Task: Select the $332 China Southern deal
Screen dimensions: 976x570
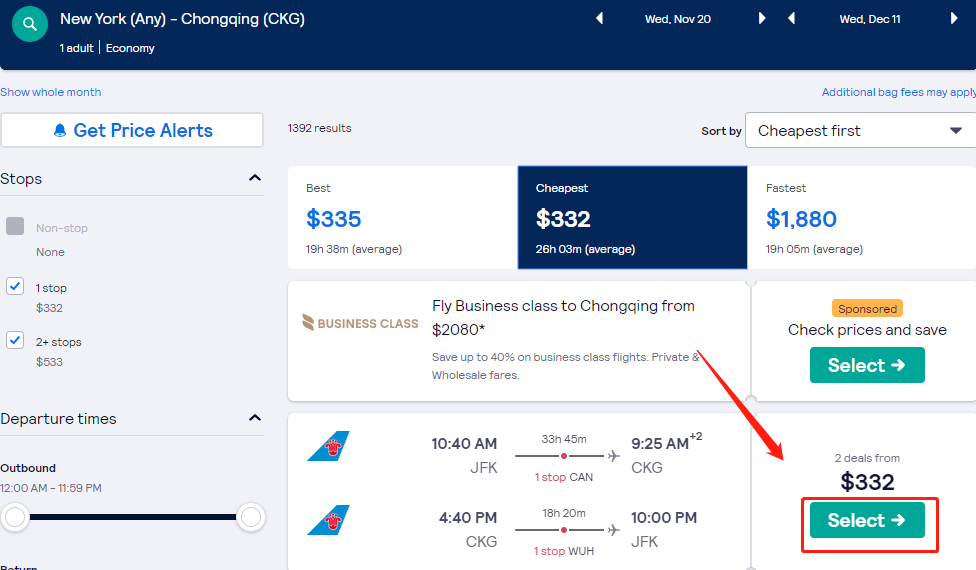Action: pyautogui.click(x=867, y=520)
